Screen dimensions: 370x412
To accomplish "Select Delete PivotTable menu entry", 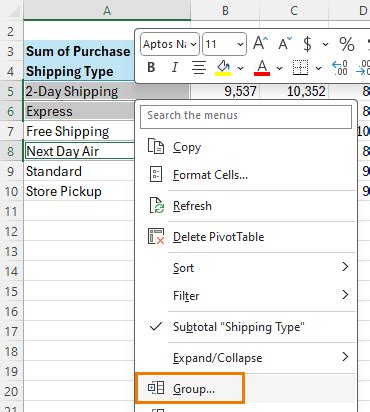I will [x=246, y=237].
